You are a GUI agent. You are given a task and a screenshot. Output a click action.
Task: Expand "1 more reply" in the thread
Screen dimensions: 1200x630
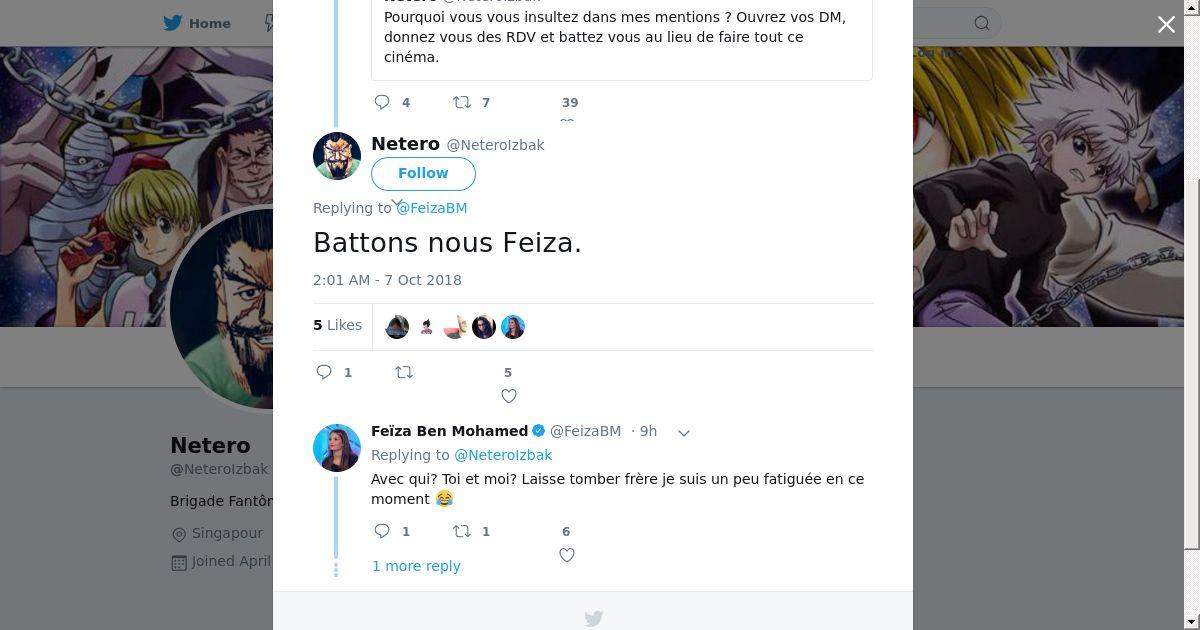point(416,566)
